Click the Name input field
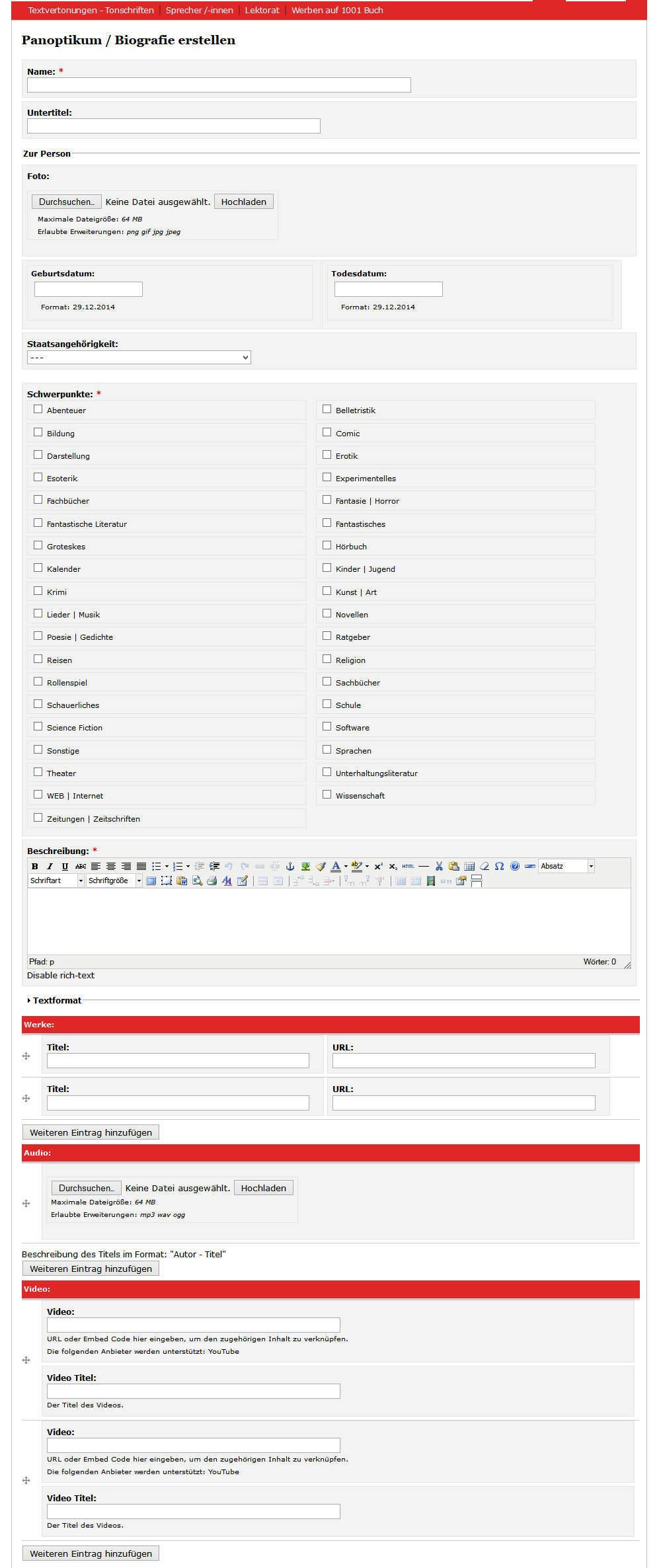The width and height of the screenshot is (661, 1568). [x=219, y=85]
